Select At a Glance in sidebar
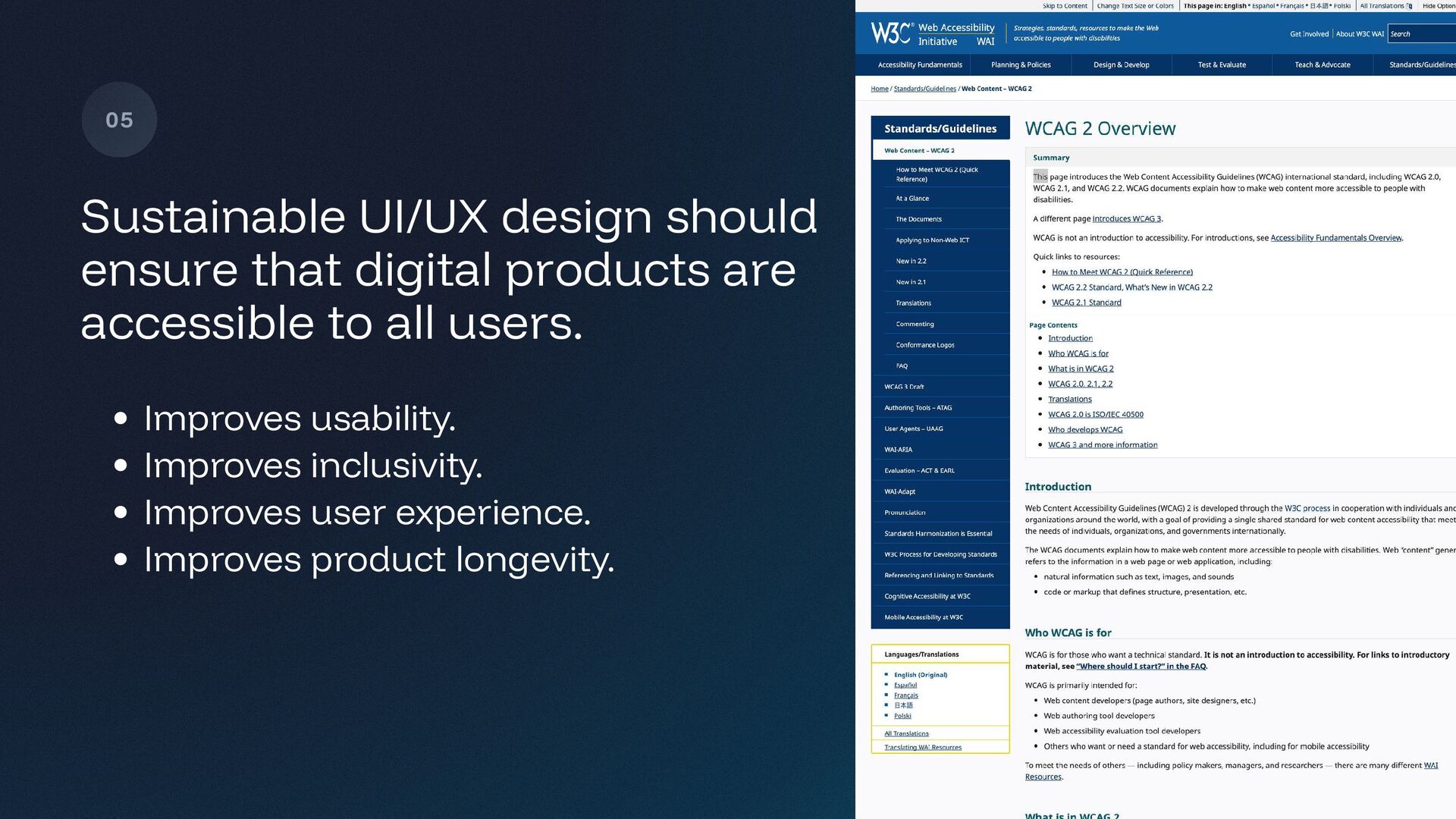This screenshot has width=1456, height=819. click(912, 199)
